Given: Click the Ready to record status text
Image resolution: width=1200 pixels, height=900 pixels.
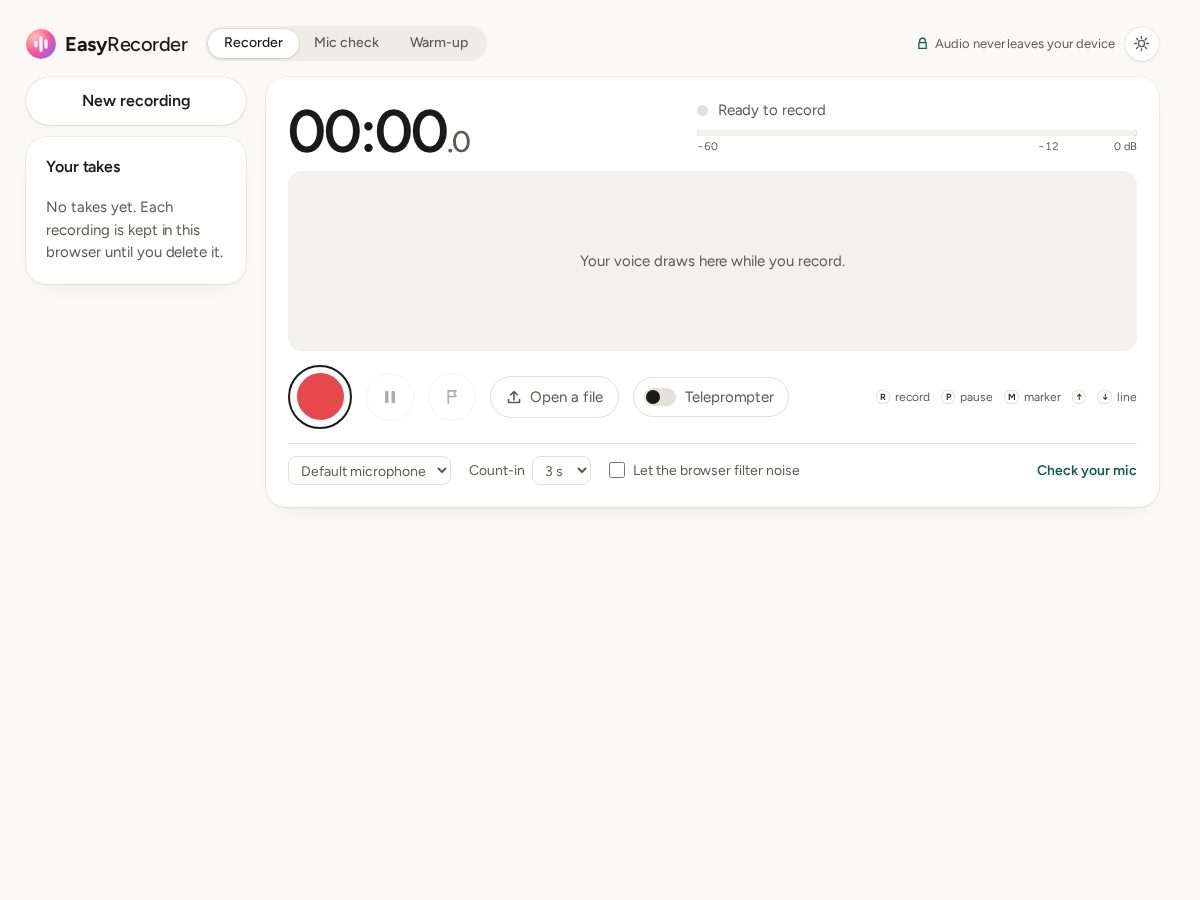Looking at the screenshot, I should (772, 110).
